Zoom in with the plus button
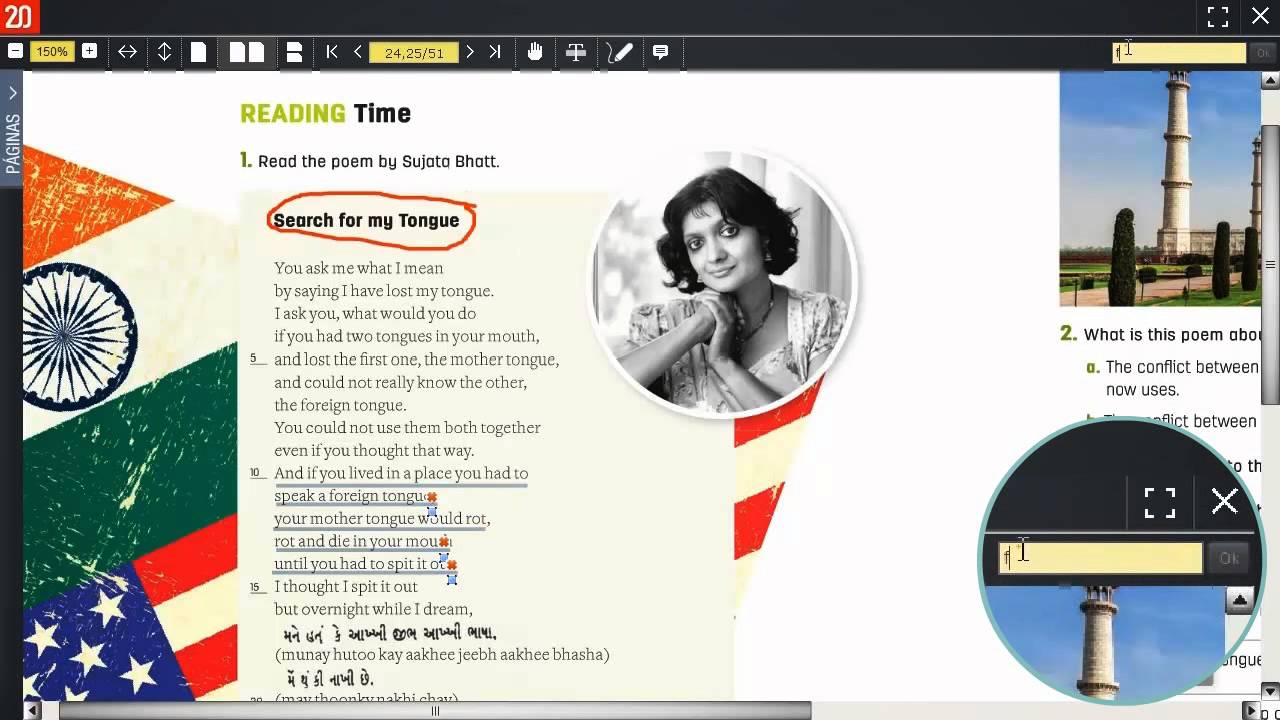The image size is (1280, 720). [89, 51]
